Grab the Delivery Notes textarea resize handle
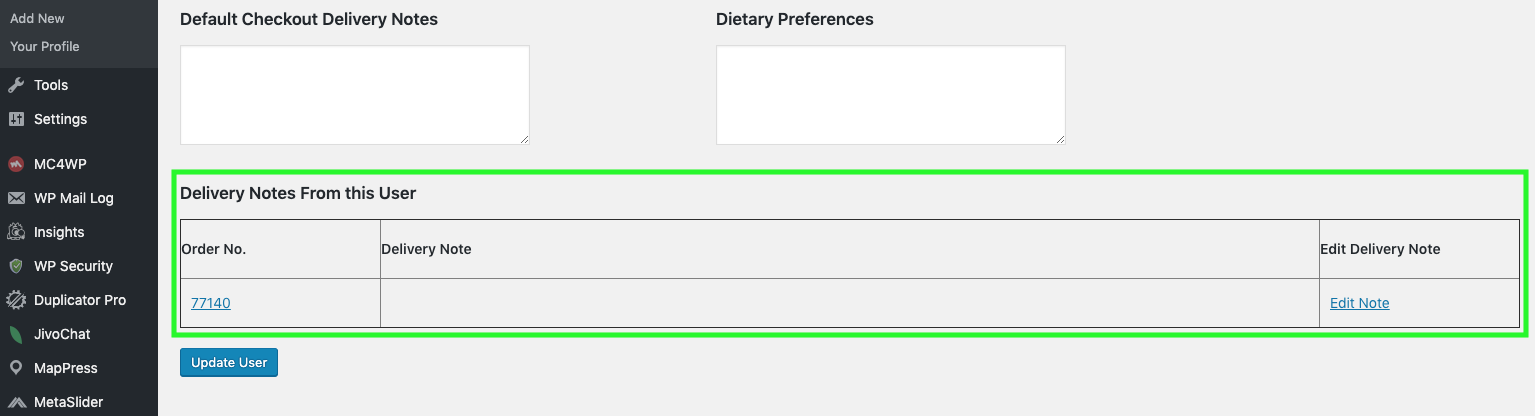This screenshot has width=1535, height=416. (524, 139)
